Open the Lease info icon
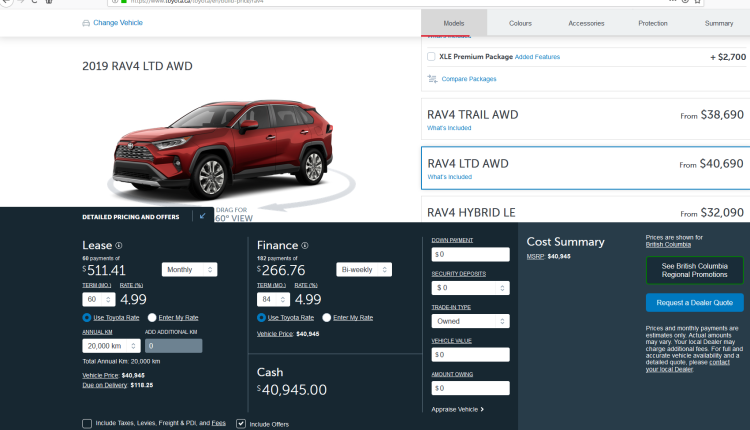 click(x=119, y=245)
